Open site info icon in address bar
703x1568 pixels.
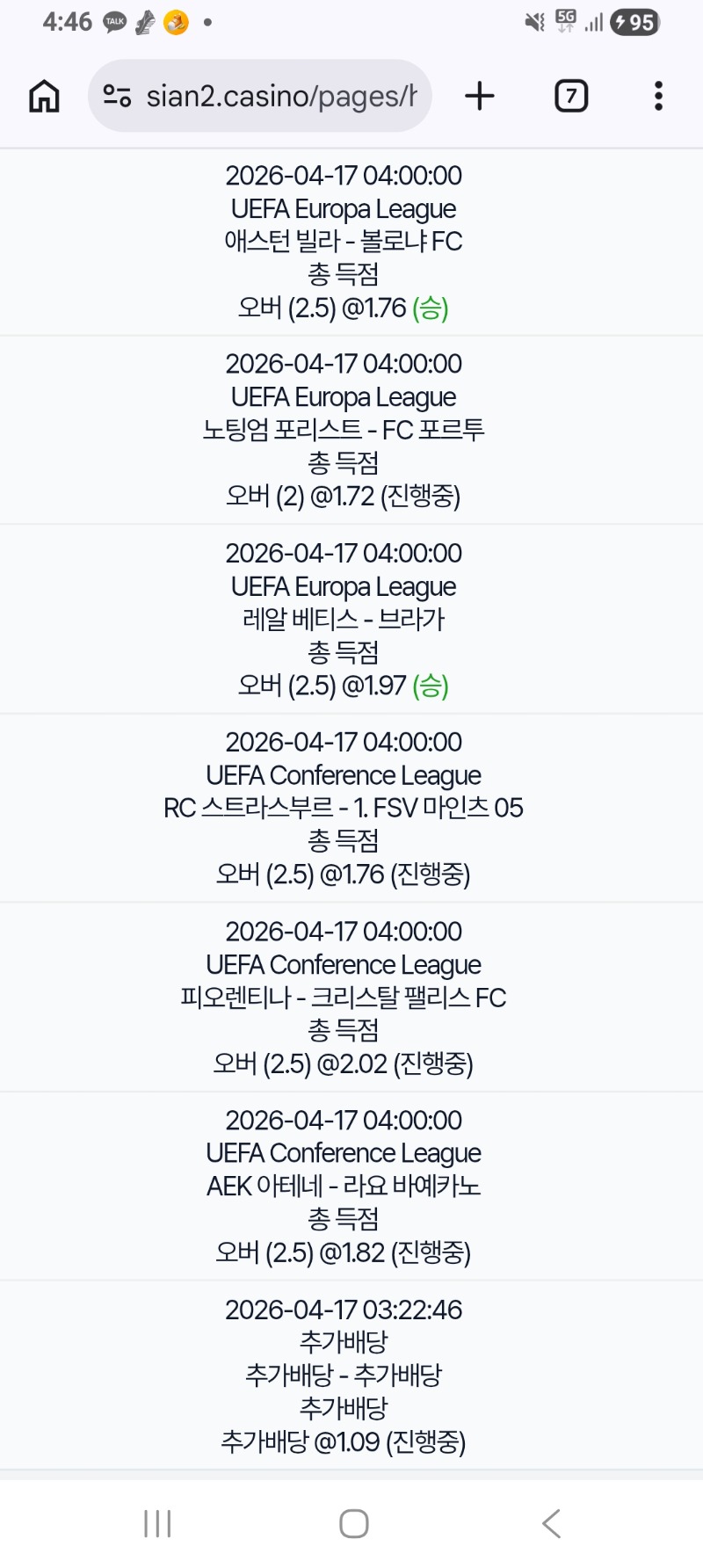[117, 96]
